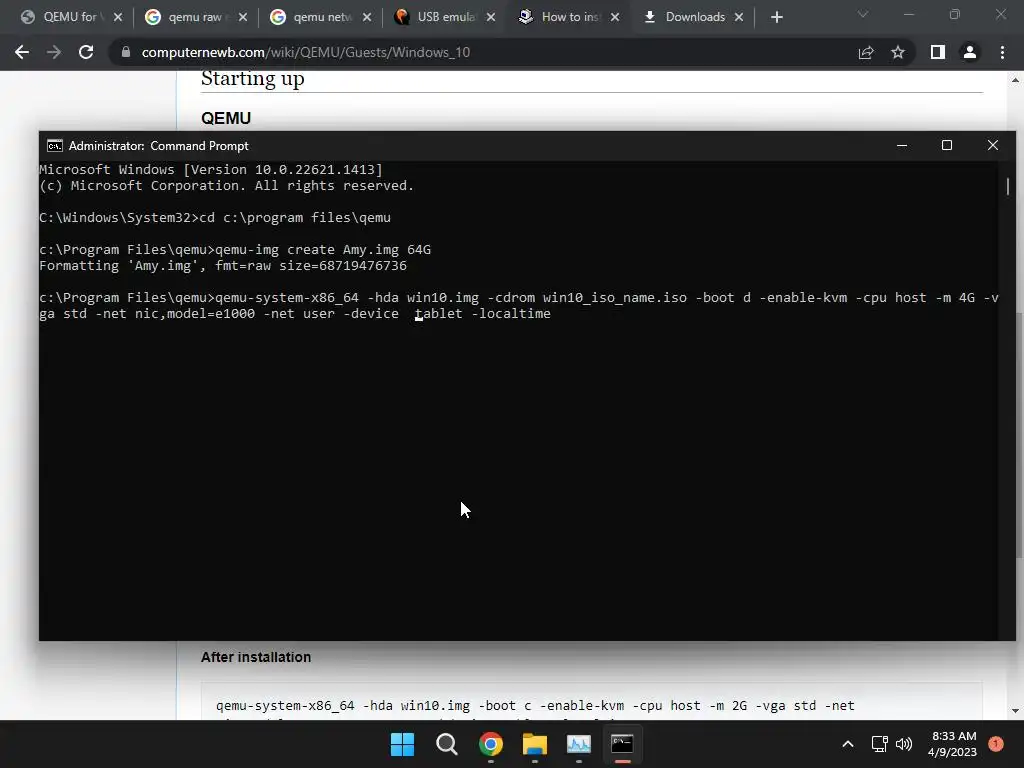The height and width of the screenshot is (768, 1024).
Task: Open the clock showing 8:33 AM
Action: [x=953, y=744]
